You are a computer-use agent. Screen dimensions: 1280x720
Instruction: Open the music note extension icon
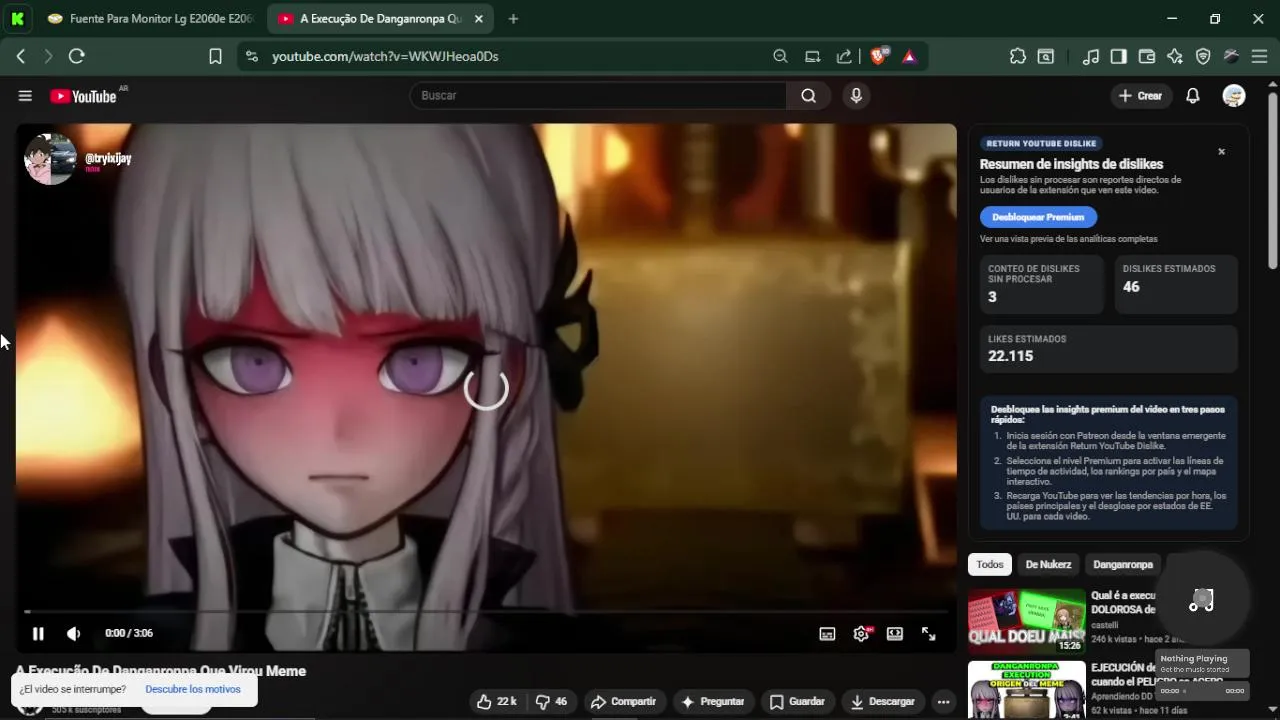coord(1091,57)
